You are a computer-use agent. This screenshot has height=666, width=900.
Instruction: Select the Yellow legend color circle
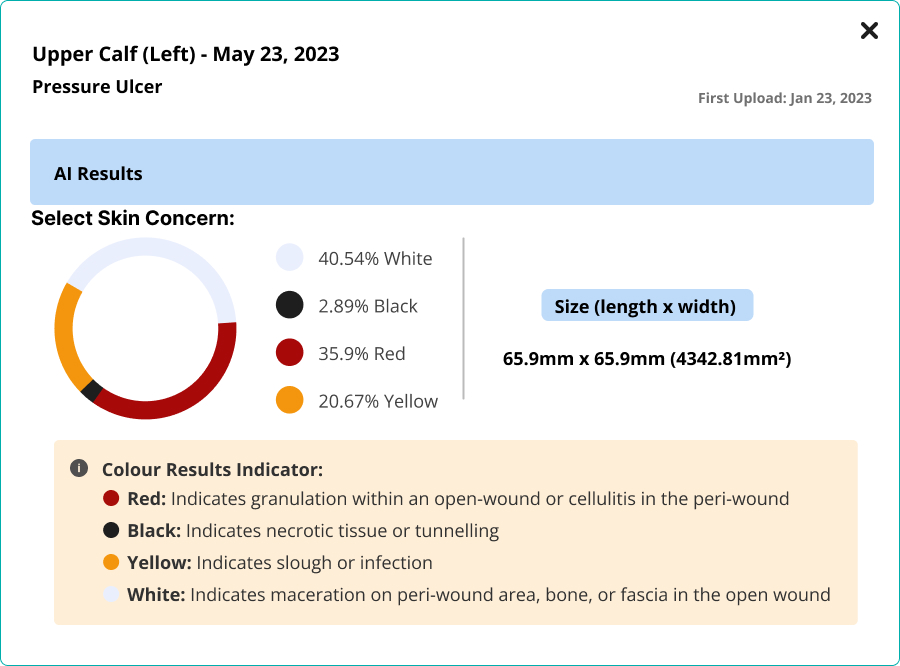coord(289,401)
